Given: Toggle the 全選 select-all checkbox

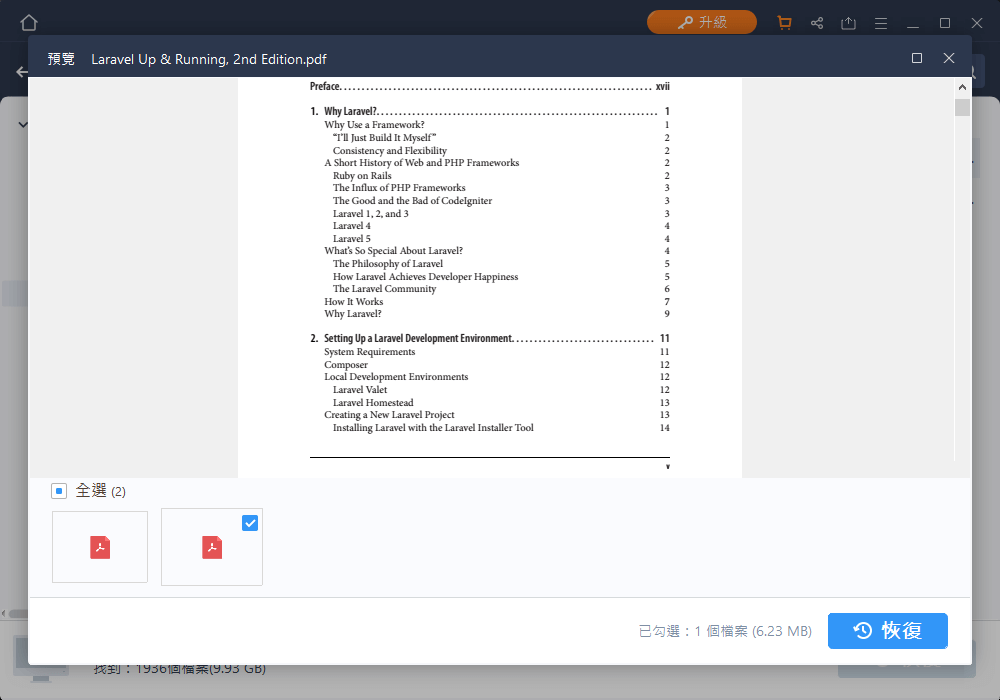Looking at the screenshot, I should 59,491.
